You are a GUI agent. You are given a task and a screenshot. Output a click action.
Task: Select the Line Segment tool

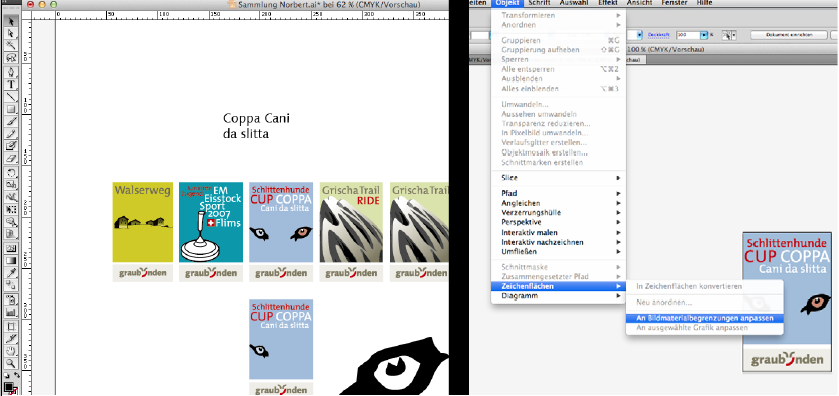[x=11, y=97]
